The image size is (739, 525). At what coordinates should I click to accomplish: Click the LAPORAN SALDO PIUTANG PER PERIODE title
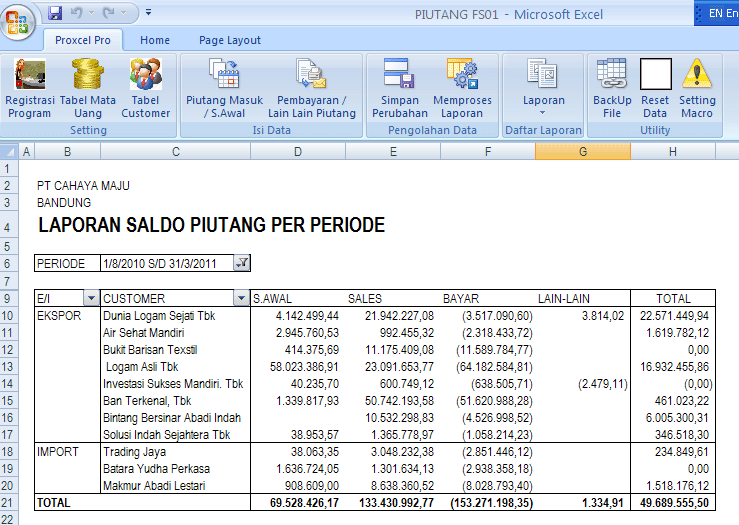point(212,225)
